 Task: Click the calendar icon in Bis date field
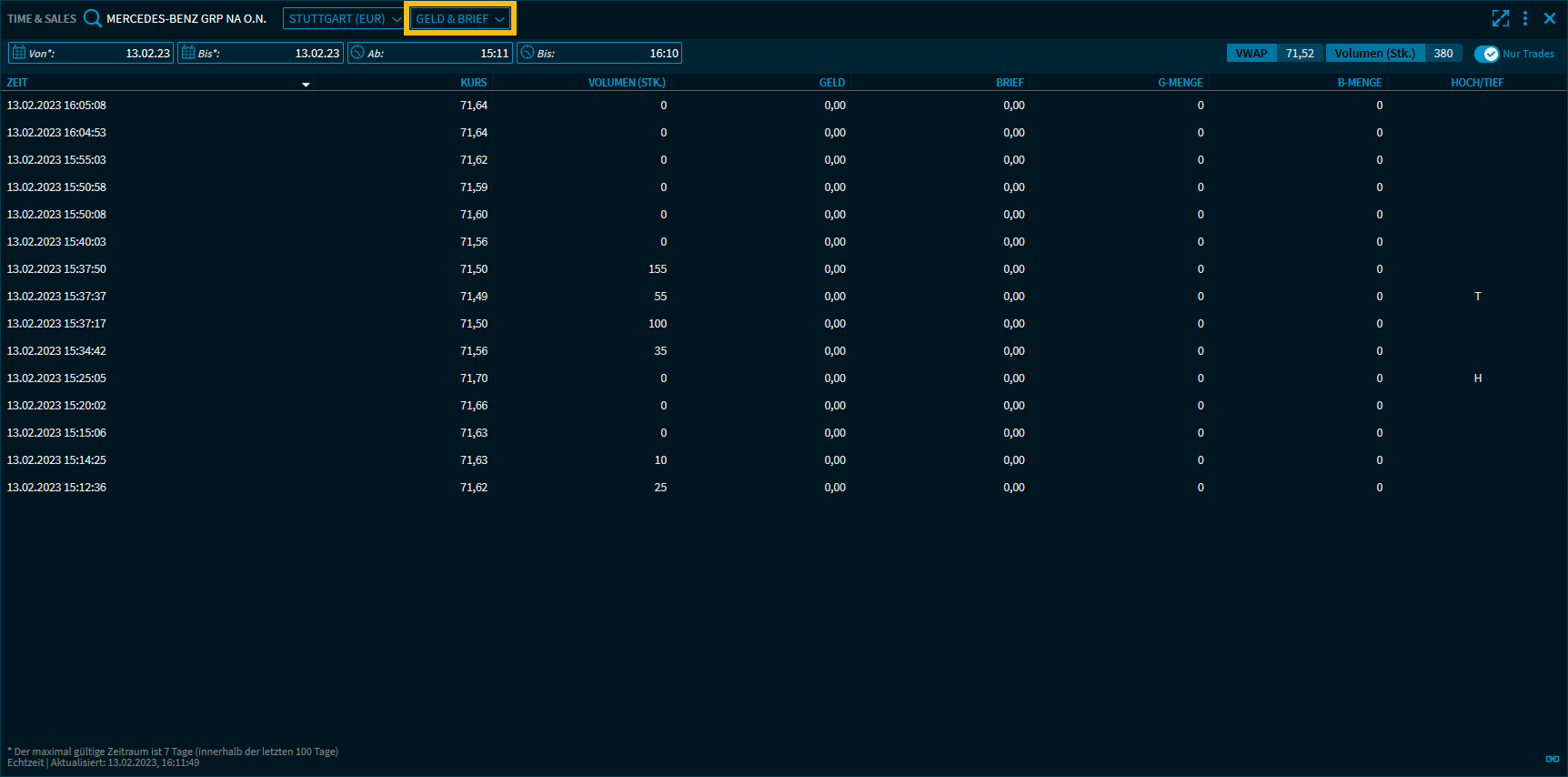[188, 53]
